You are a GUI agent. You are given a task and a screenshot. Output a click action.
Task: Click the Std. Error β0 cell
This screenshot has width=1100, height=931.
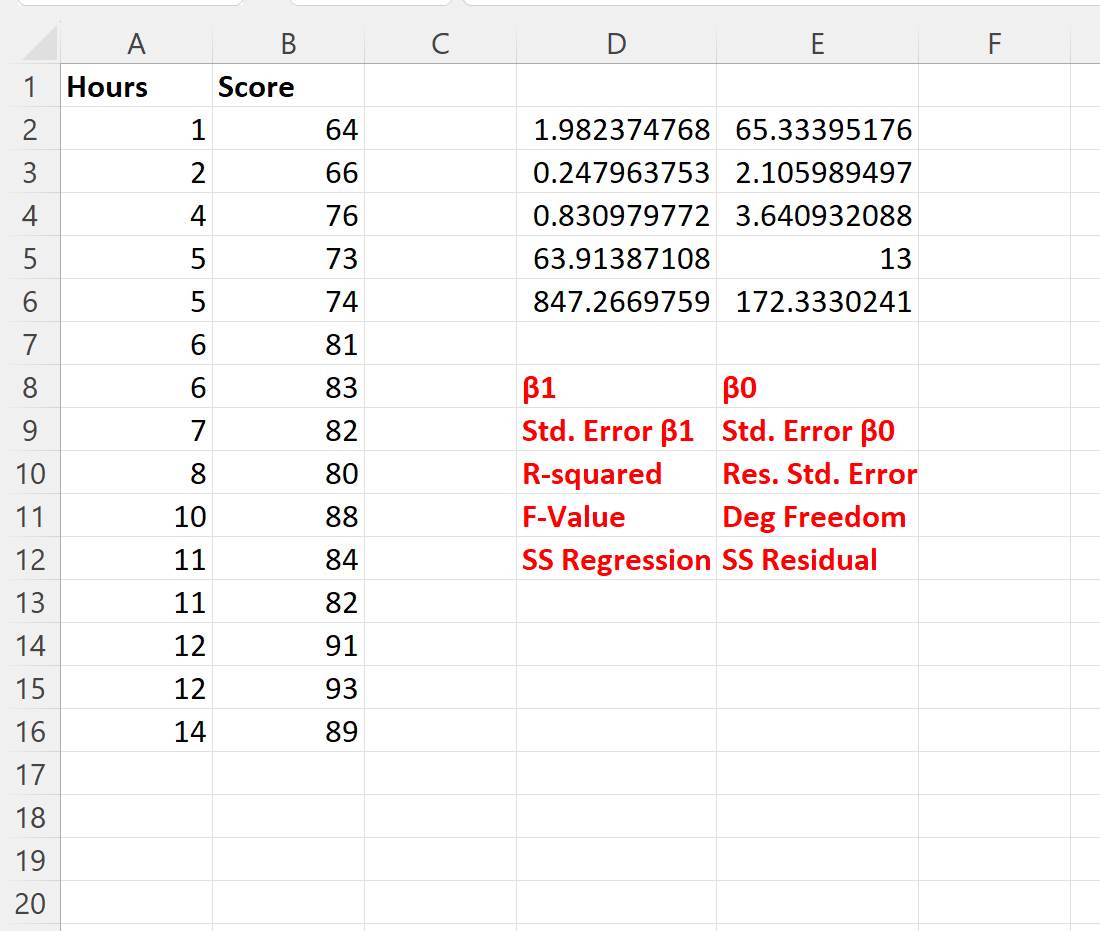817,430
